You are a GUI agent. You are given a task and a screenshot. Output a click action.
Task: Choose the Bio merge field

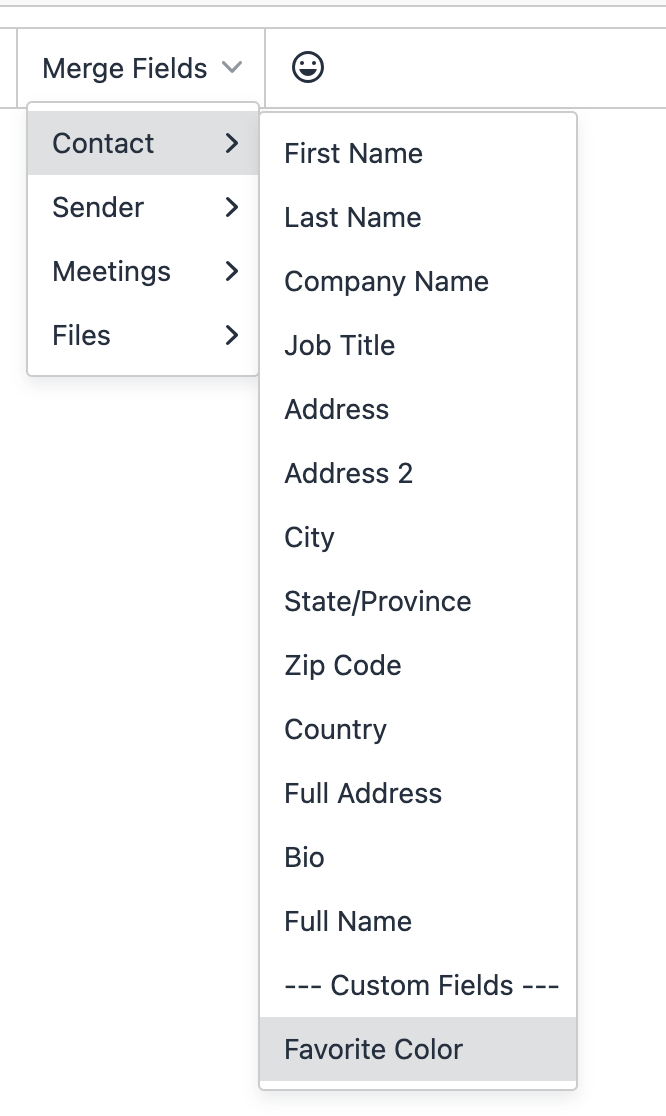coord(418,858)
